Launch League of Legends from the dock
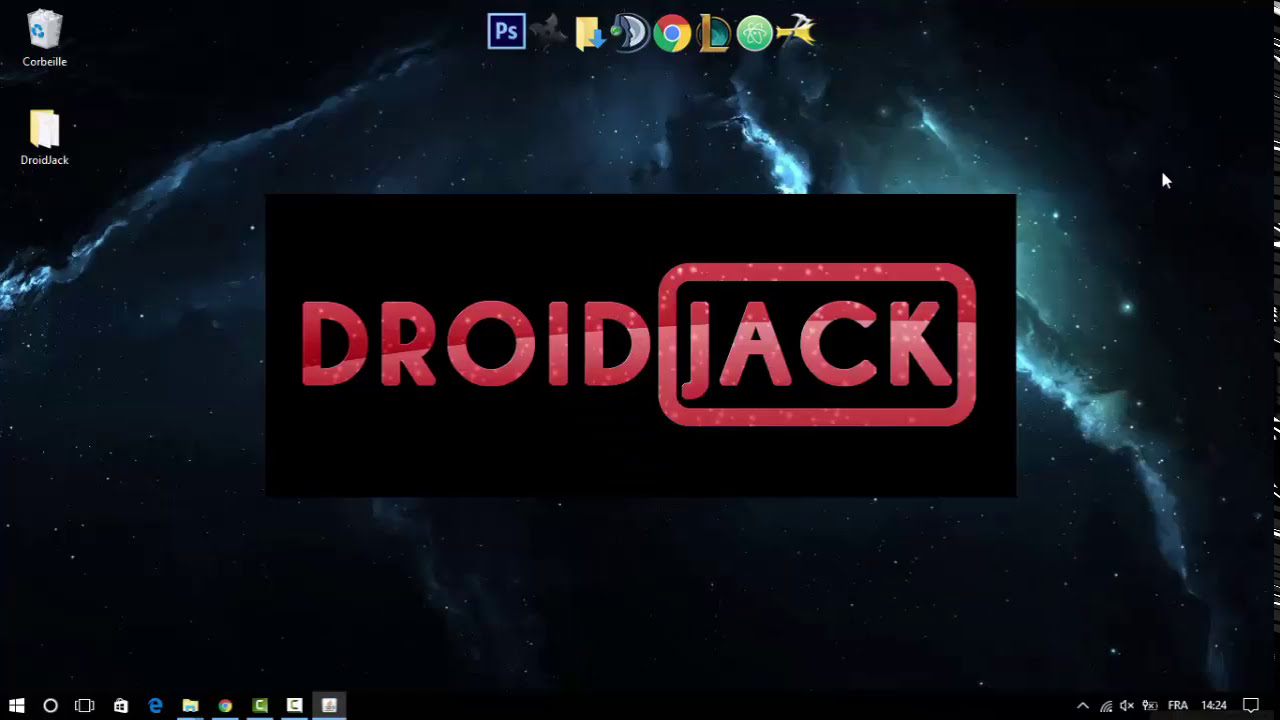This screenshot has width=1280, height=720. (713, 33)
